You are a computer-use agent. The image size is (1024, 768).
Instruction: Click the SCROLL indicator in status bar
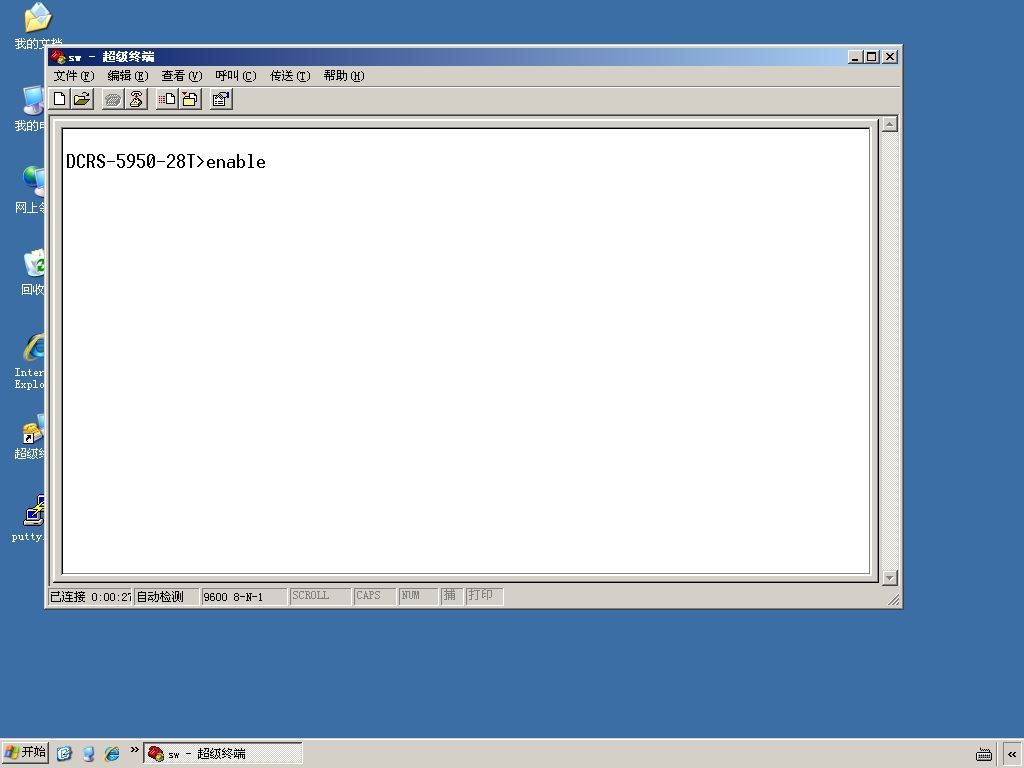(x=320, y=596)
